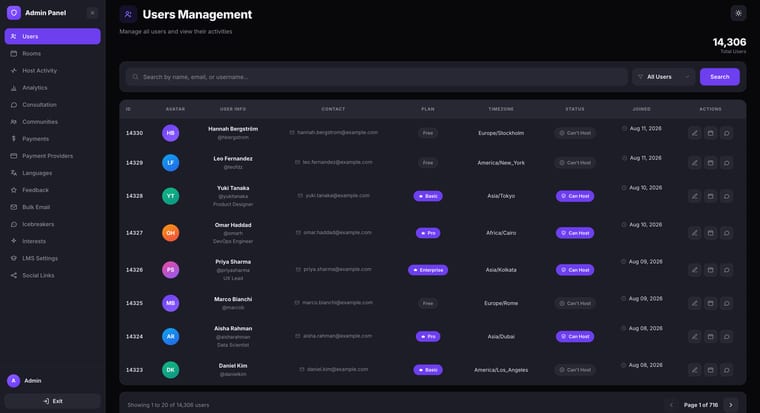The image size is (760, 413).
Task: Toggle the light/dark theme icon
Action: [738, 13]
